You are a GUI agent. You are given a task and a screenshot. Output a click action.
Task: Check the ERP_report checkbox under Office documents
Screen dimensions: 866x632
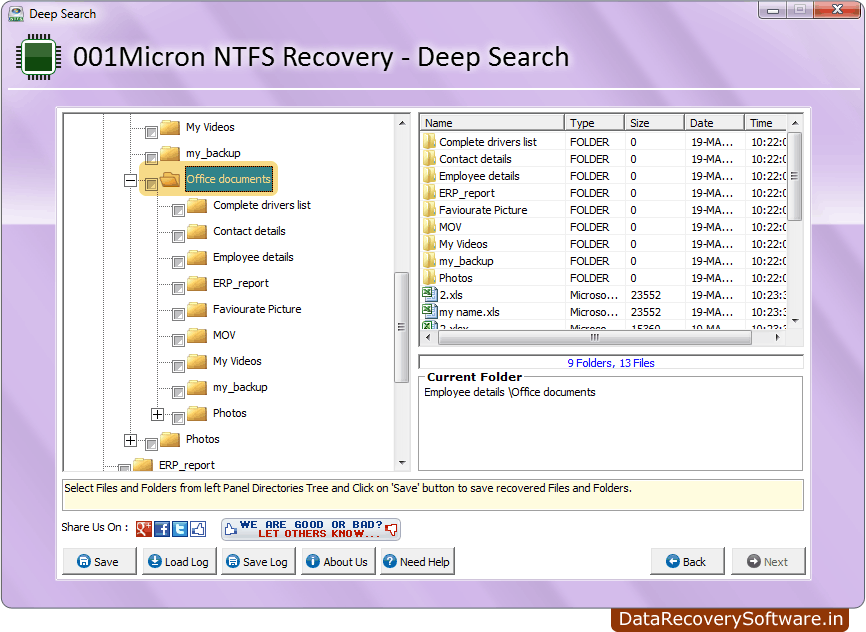coord(178,288)
